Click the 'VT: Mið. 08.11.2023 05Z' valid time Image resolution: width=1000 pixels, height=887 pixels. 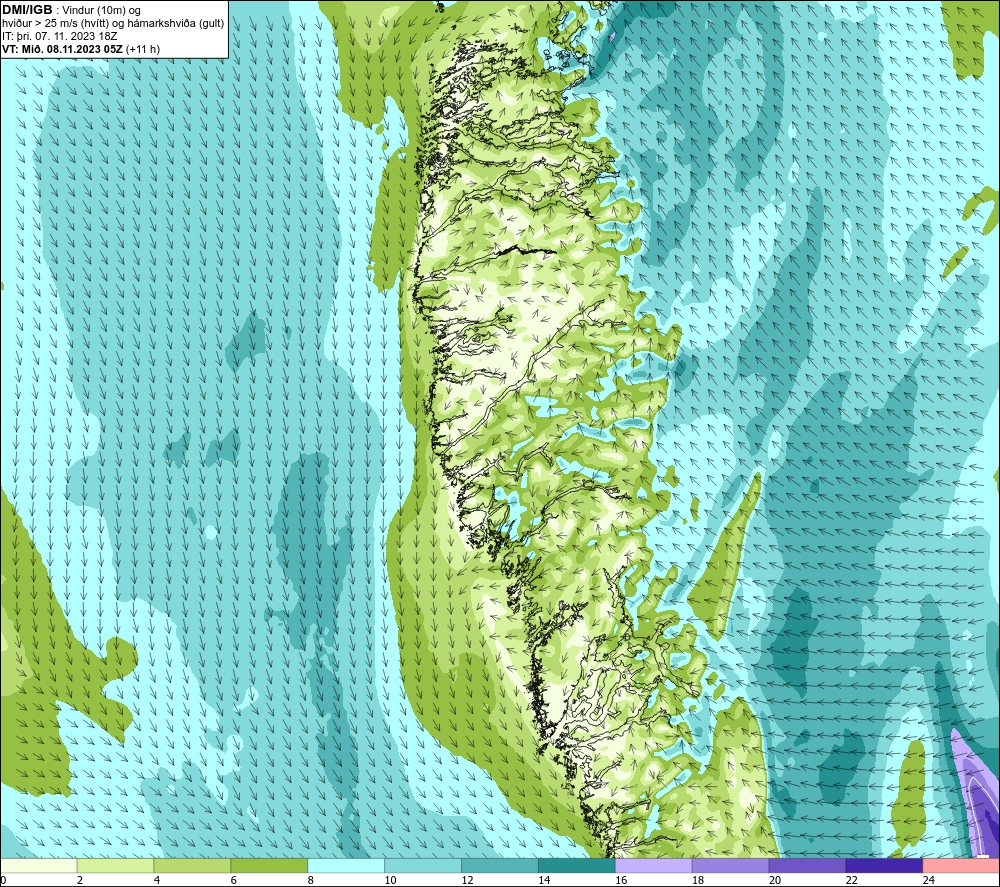pos(62,49)
